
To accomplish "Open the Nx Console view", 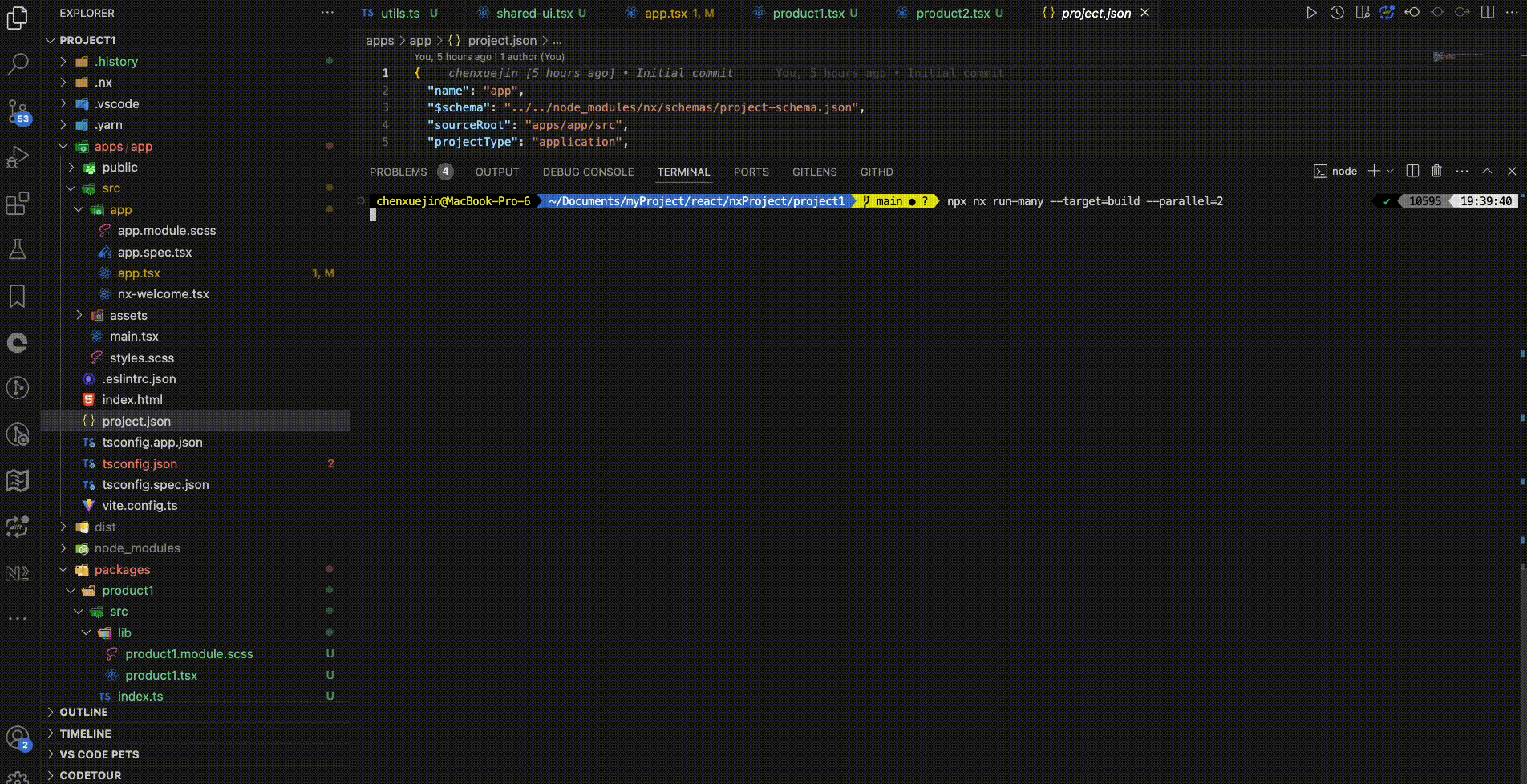I will pyautogui.click(x=17, y=573).
